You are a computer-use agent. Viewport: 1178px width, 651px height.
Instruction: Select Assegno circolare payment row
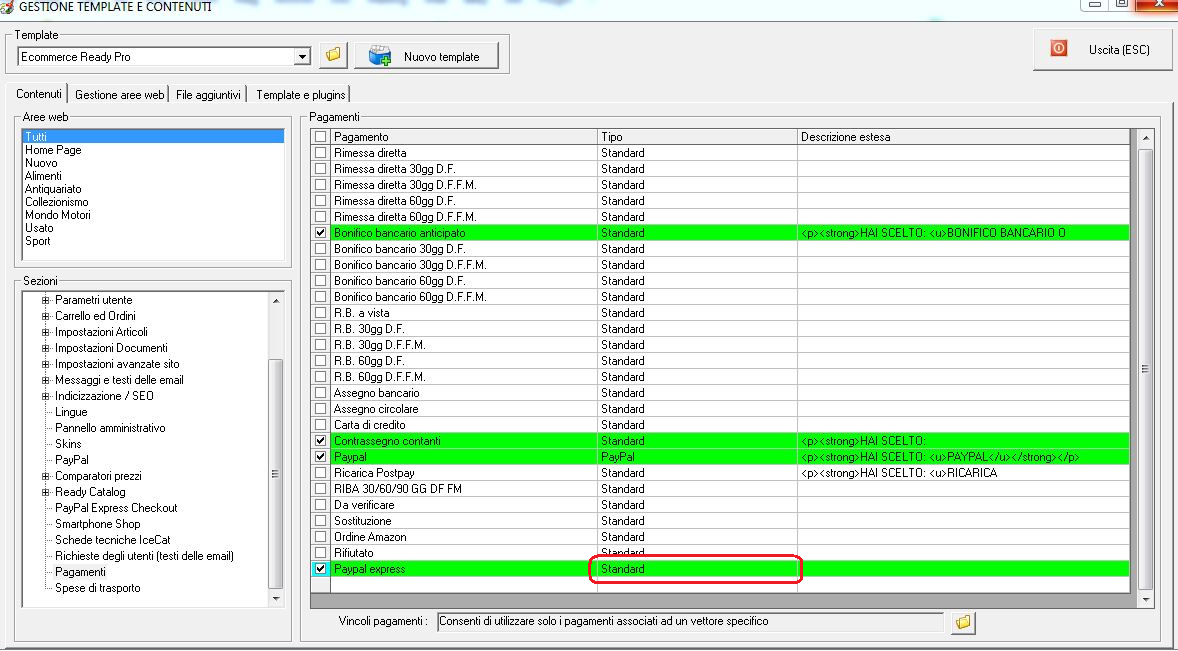pos(720,409)
